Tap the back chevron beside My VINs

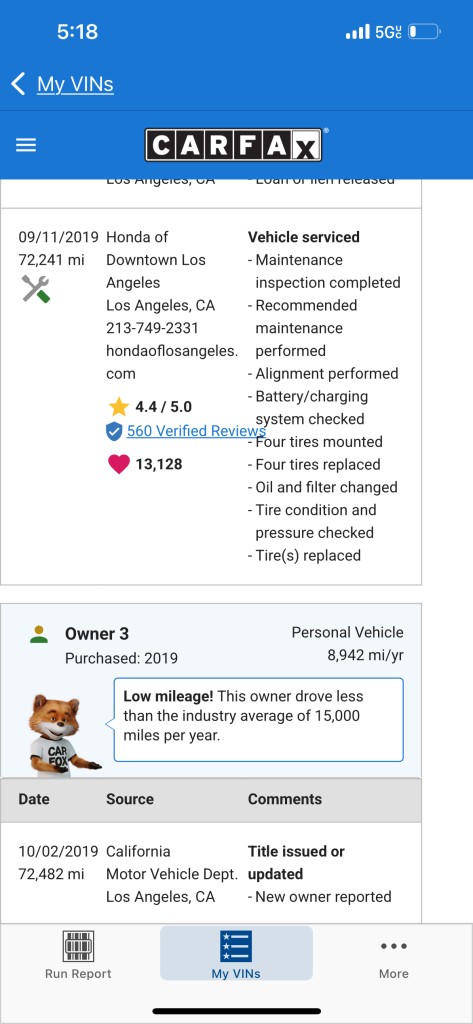(18, 84)
